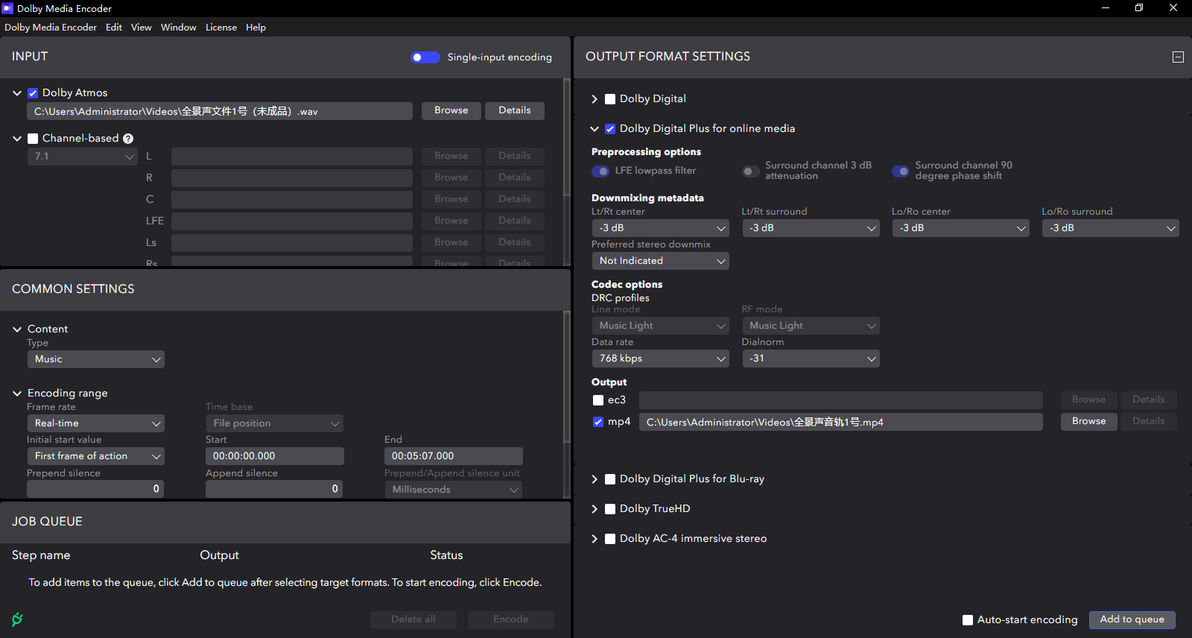Open the Window menu

pos(179,27)
